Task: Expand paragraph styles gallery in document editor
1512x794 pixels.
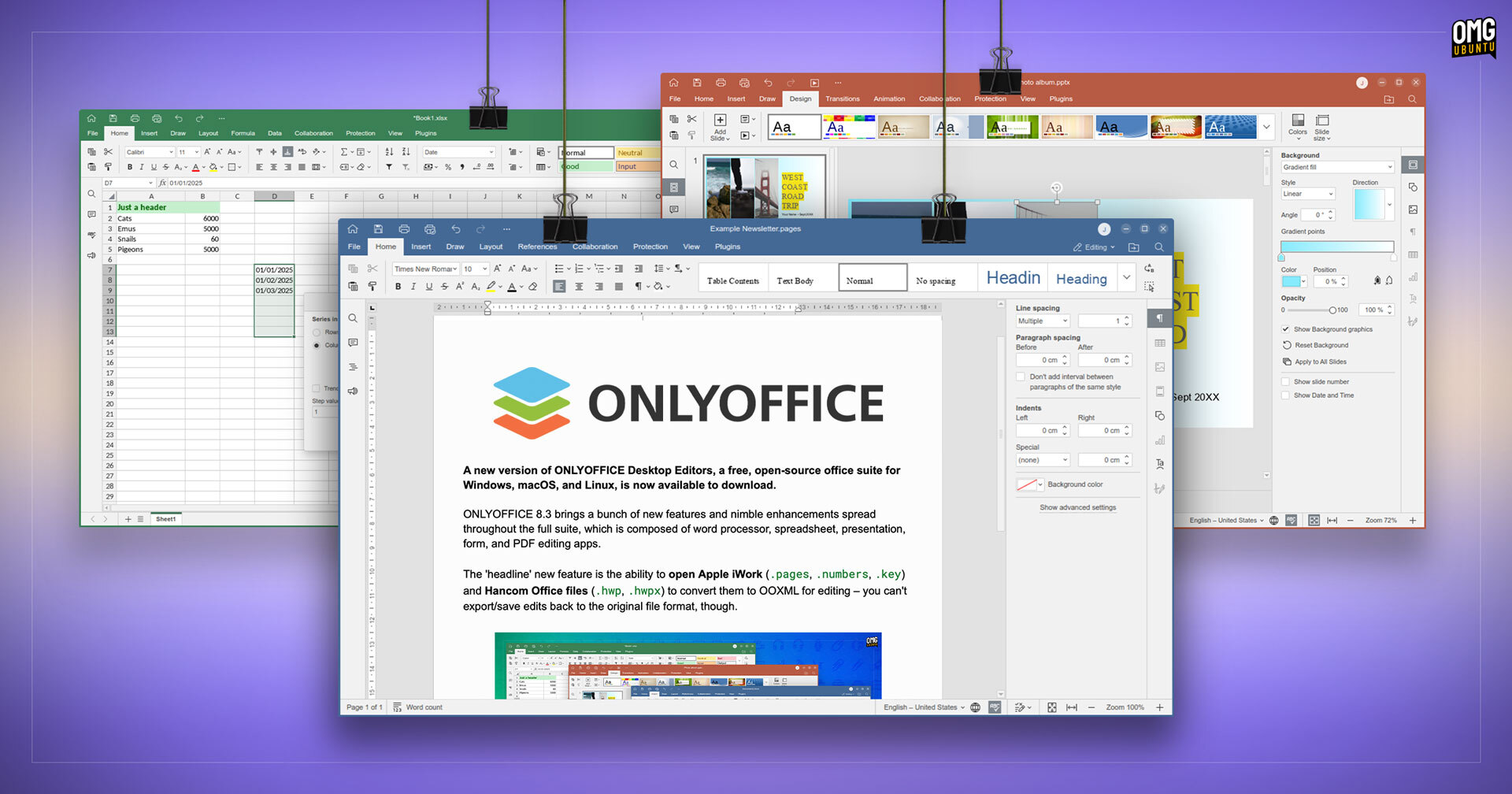Action: tap(1127, 277)
